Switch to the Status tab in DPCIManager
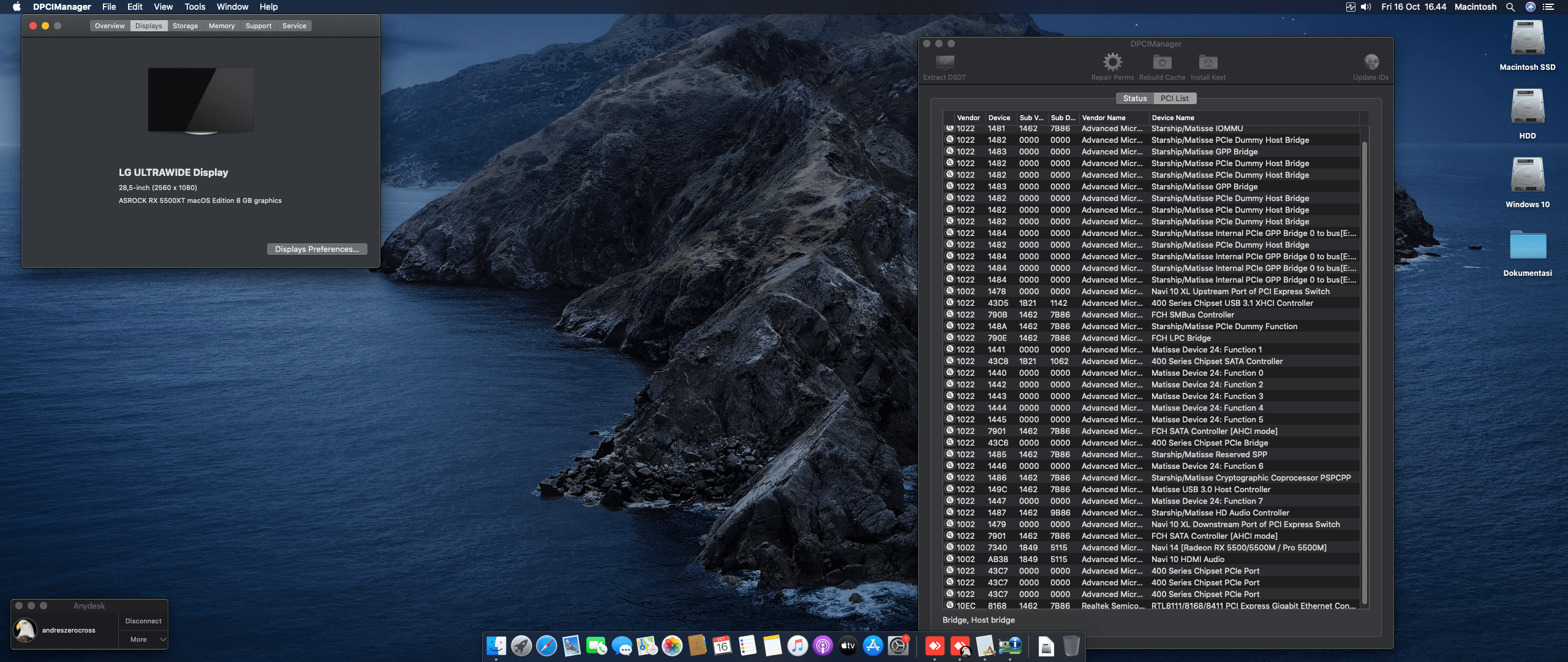The image size is (1568, 662). 1134,98
